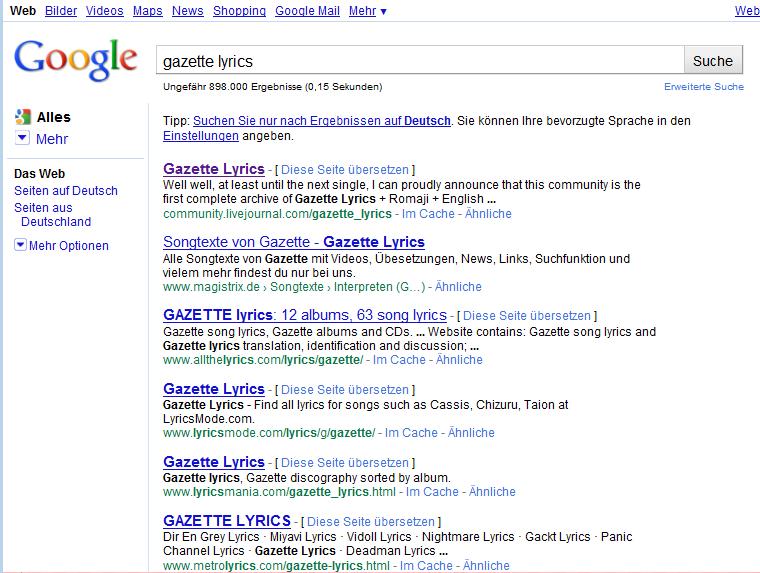Open Gazette Lyrics livejournal result
This screenshot has width=760, height=573.
coord(214,169)
